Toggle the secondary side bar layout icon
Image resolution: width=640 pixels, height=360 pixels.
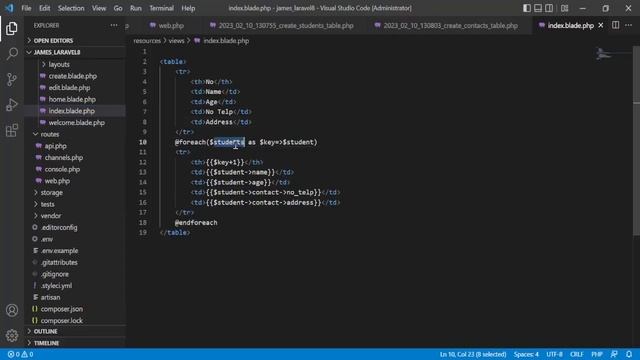549,8
